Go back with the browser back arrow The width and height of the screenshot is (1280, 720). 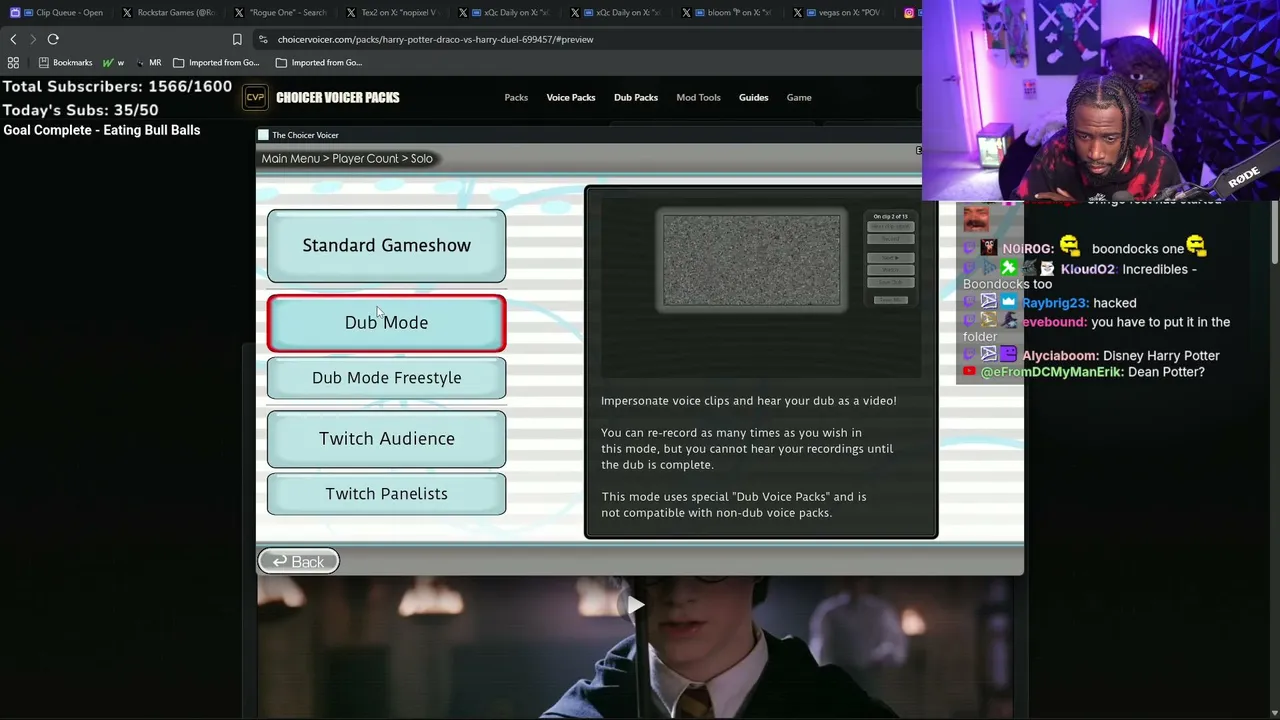point(13,39)
